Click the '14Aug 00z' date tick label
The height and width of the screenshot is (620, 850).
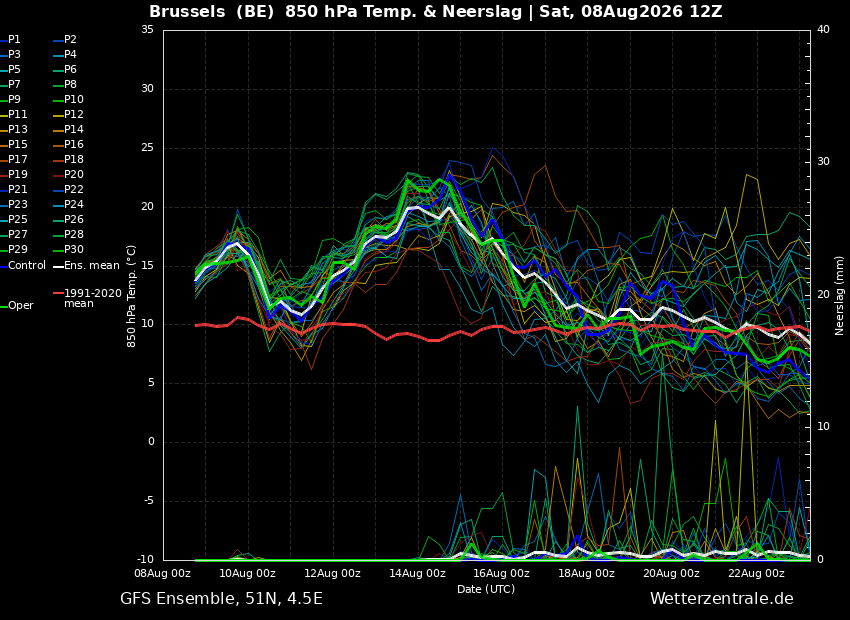coord(417,573)
